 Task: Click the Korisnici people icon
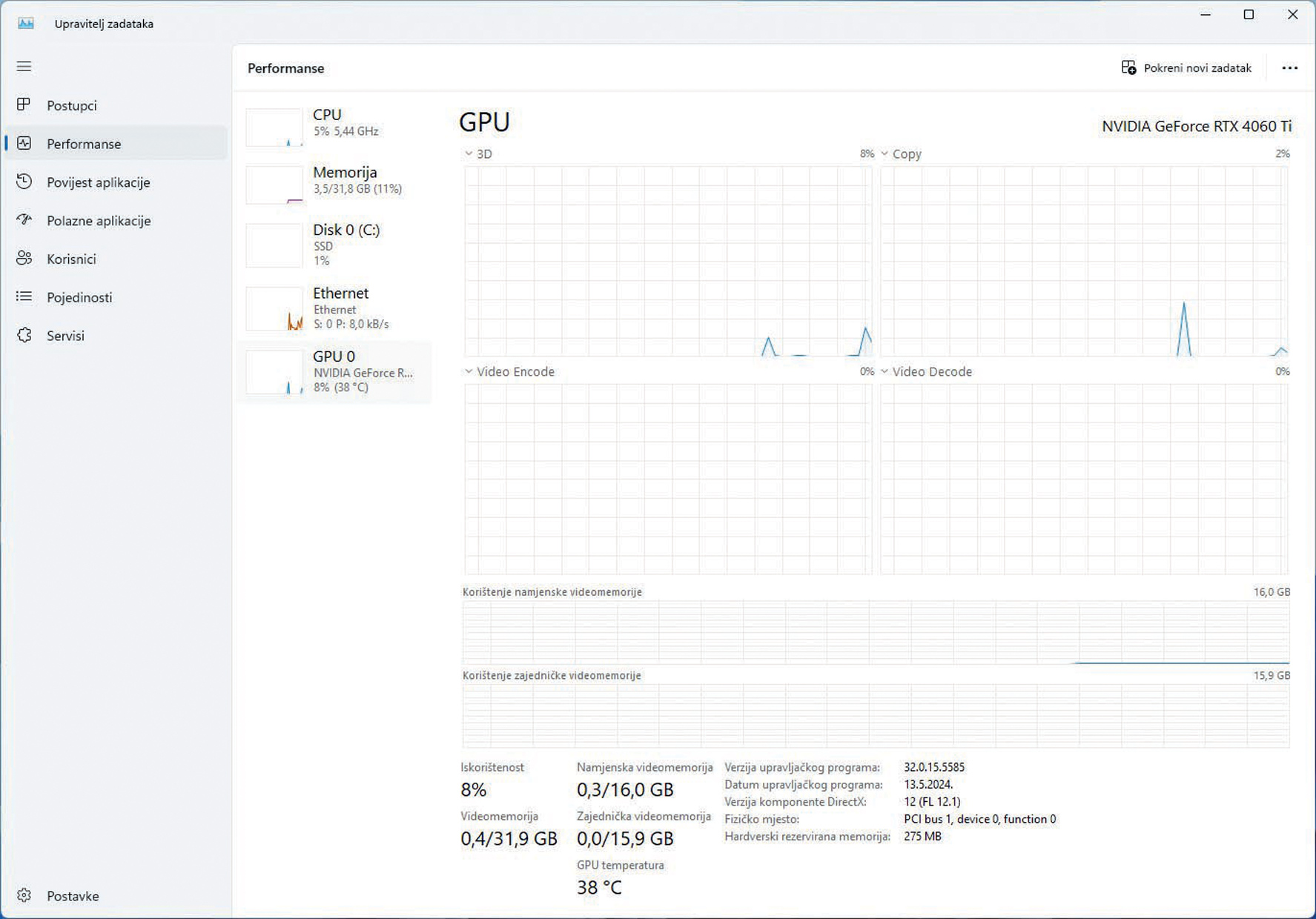click(x=24, y=258)
